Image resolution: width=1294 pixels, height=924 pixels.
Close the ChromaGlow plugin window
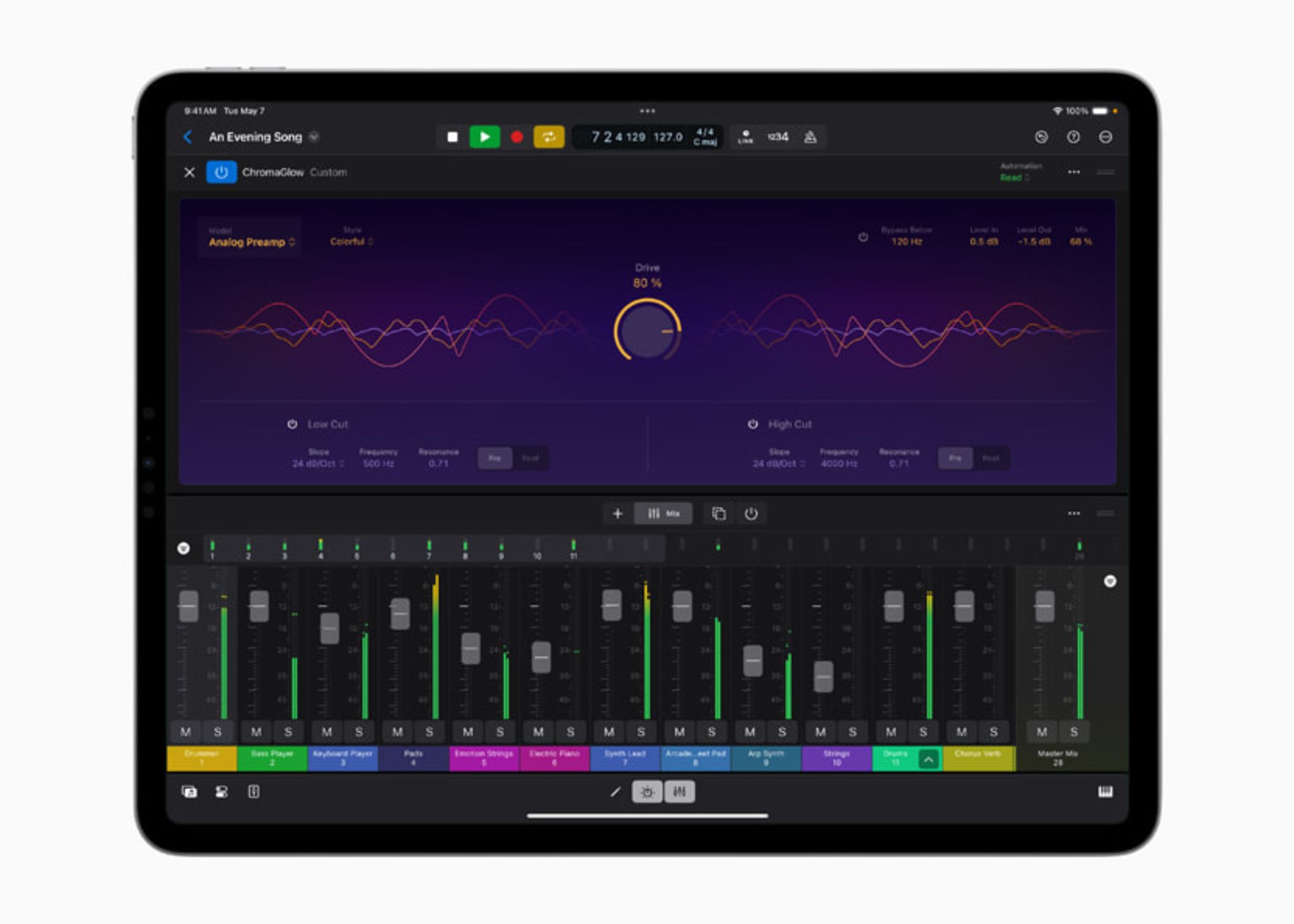(x=189, y=172)
